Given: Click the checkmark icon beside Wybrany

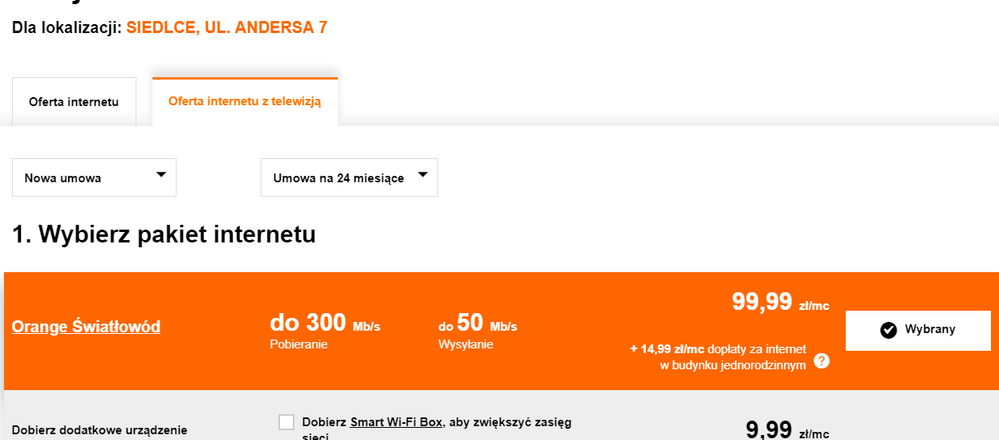Looking at the screenshot, I should (888, 330).
